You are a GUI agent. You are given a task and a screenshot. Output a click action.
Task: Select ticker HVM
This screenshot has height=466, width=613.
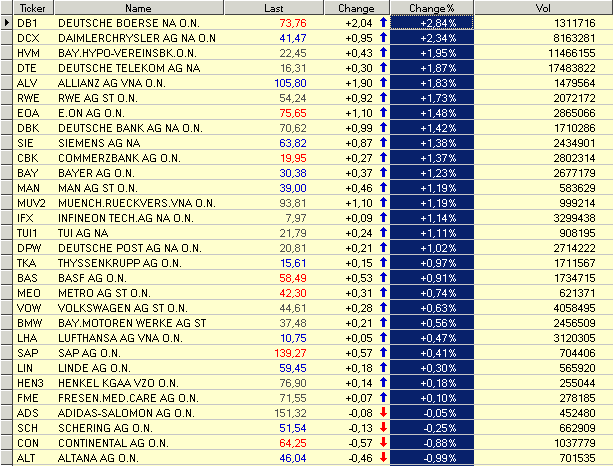tap(28, 53)
